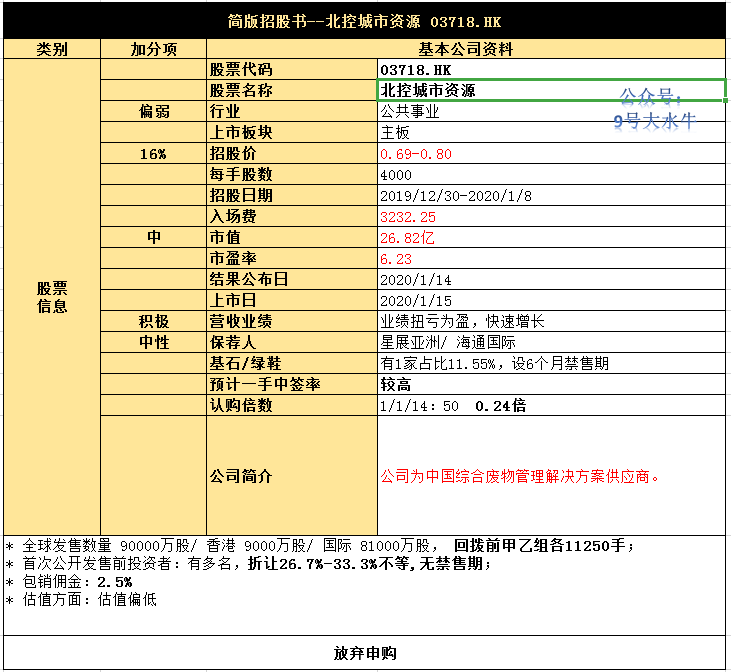Screen dimensions: 731x672
Task: Click the 行业 label cell
Action: (x=292, y=111)
